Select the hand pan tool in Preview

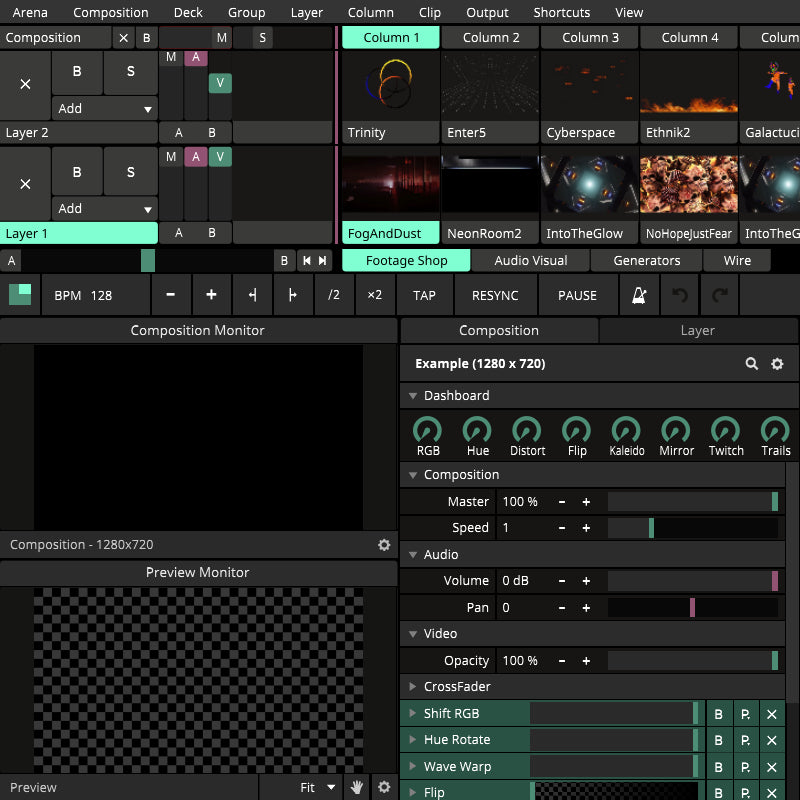click(x=357, y=787)
